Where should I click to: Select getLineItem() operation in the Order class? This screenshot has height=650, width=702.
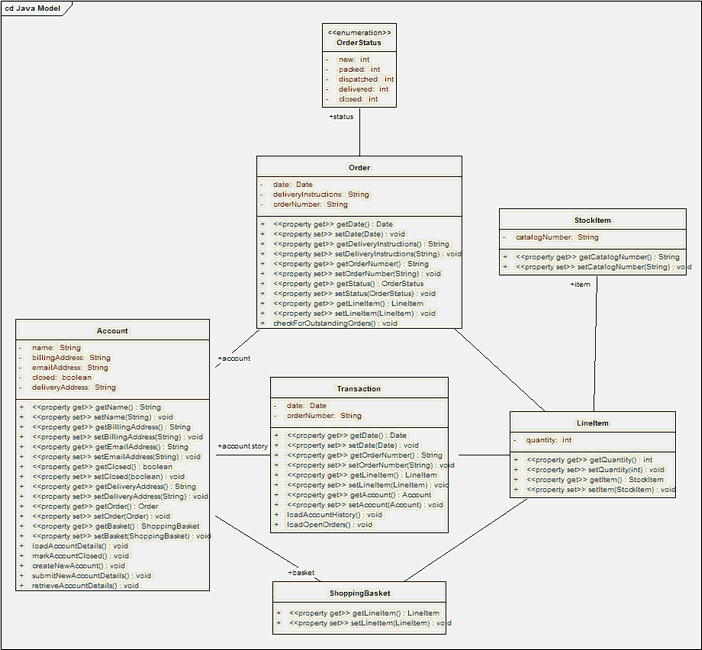(x=348, y=303)
